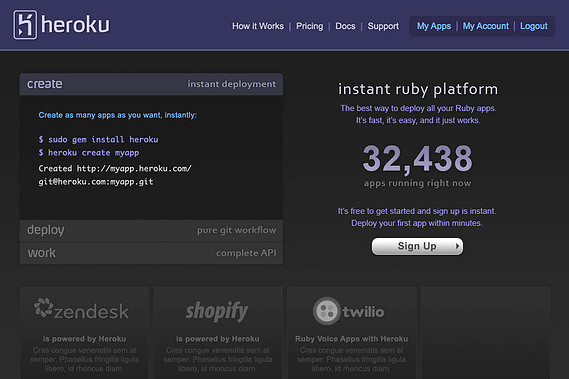The image size is (569, 379).
Task: Go to the Docs link
Action: (345, 26)
